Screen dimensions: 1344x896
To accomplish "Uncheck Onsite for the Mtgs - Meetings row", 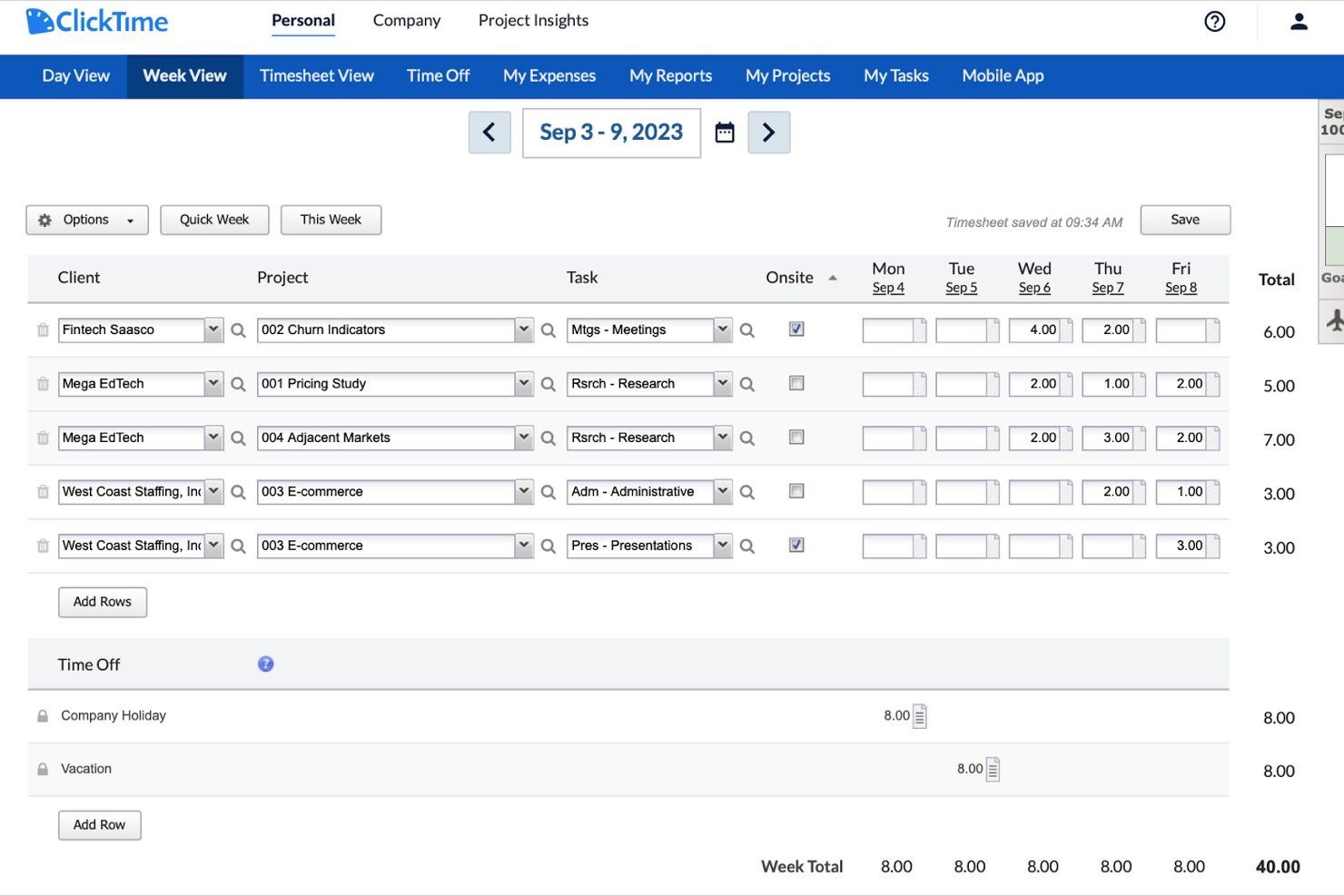I will [796, 330].
